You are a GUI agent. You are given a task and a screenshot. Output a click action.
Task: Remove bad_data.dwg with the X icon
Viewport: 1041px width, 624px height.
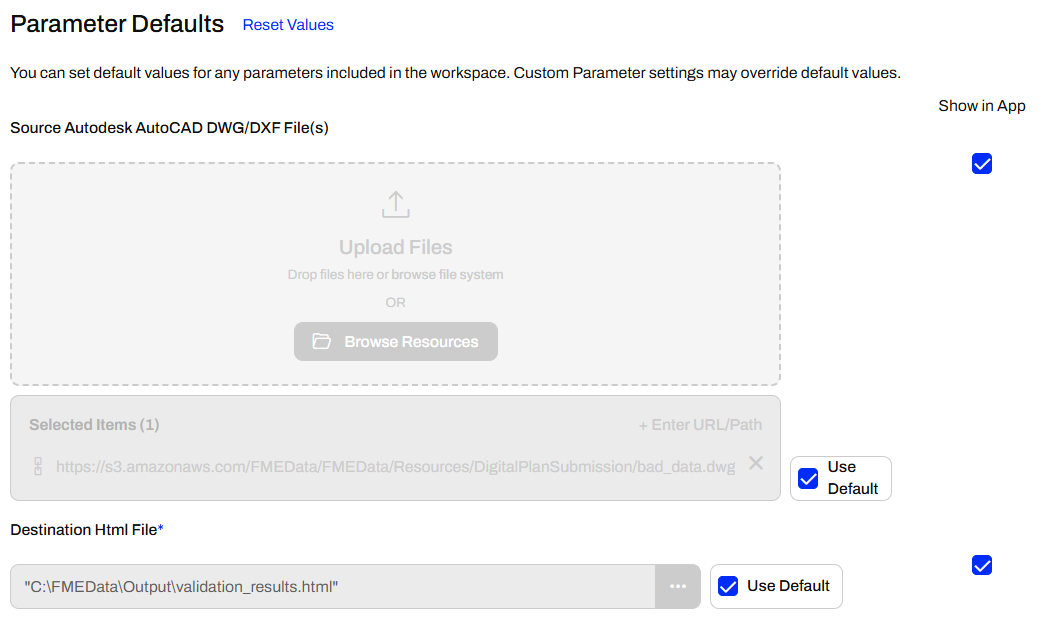[756, 463]
